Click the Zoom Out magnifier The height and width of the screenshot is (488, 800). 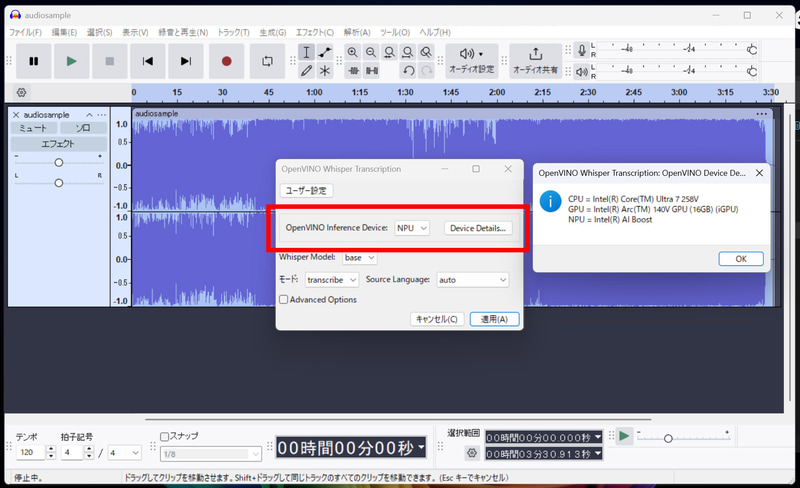tap(371, 52)
